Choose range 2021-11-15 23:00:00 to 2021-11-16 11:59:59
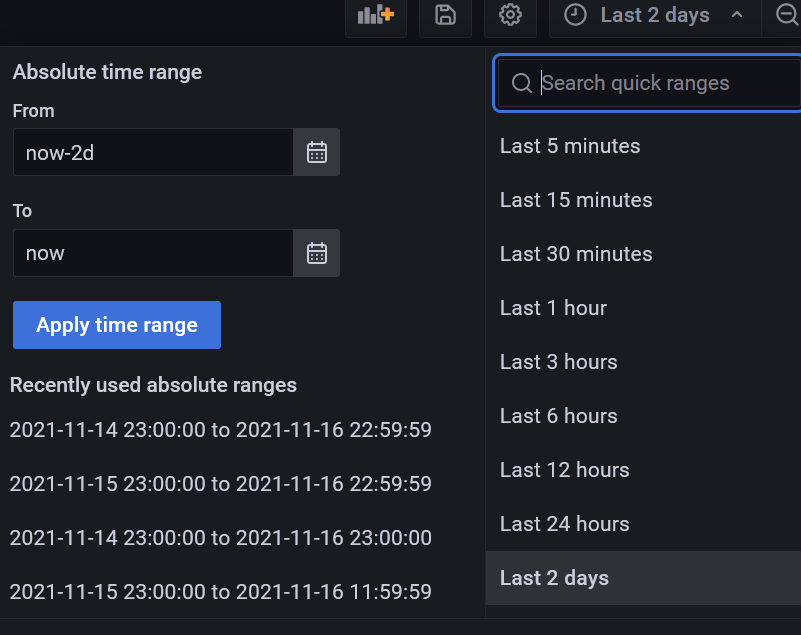Image resolution: width=801 pixels, height=635 pixels. [220, 591]
